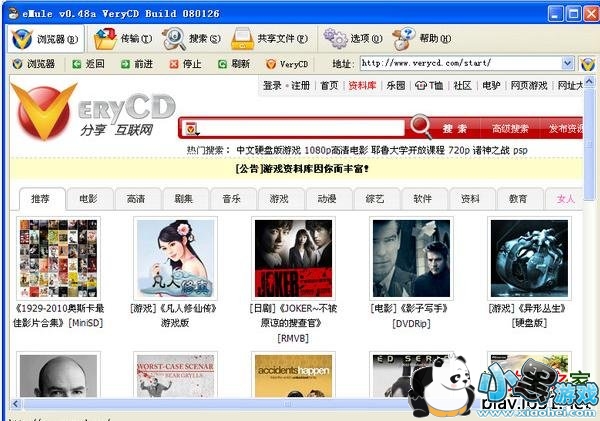
Task: Go to VeryCD home shortcut in browser bar
Action: [x=287, y=64]
